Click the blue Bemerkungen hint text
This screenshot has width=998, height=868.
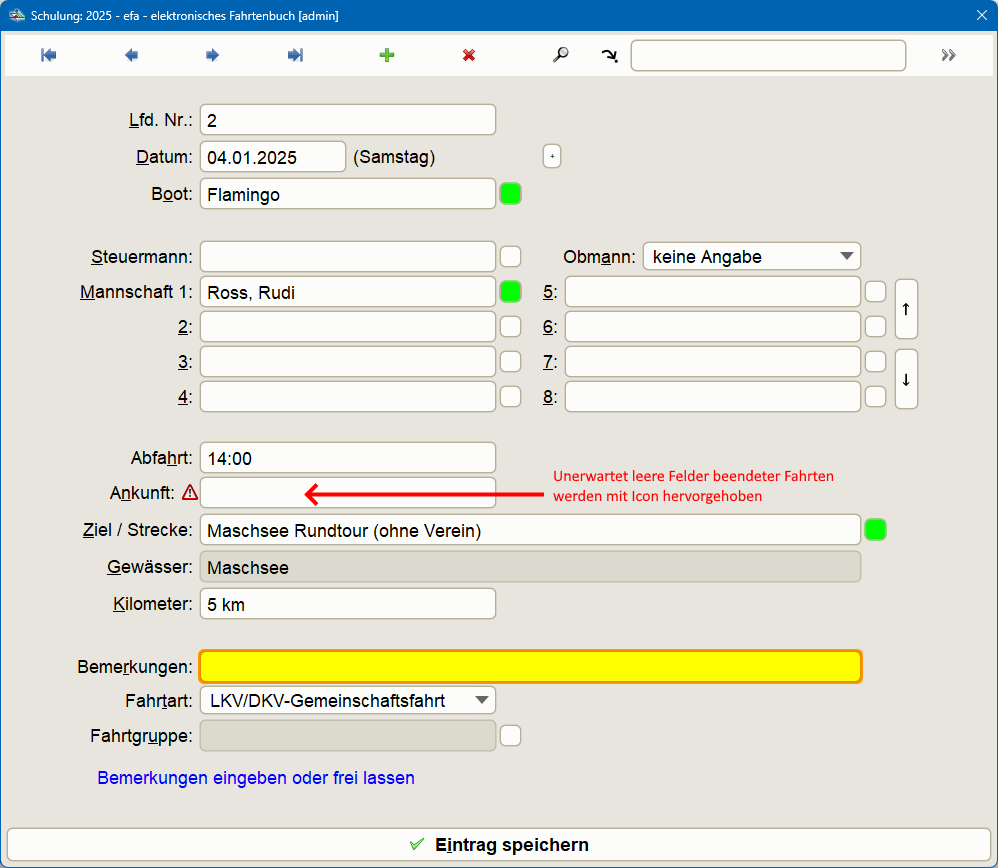256,778
